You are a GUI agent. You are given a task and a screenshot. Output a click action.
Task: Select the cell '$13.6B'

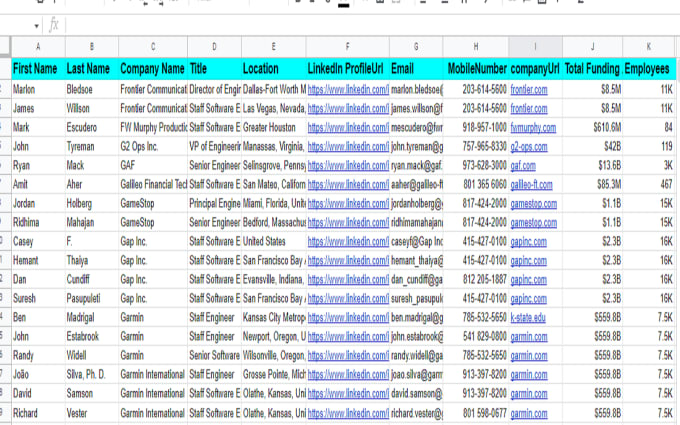pyautogui.click(x=593, y=166)
